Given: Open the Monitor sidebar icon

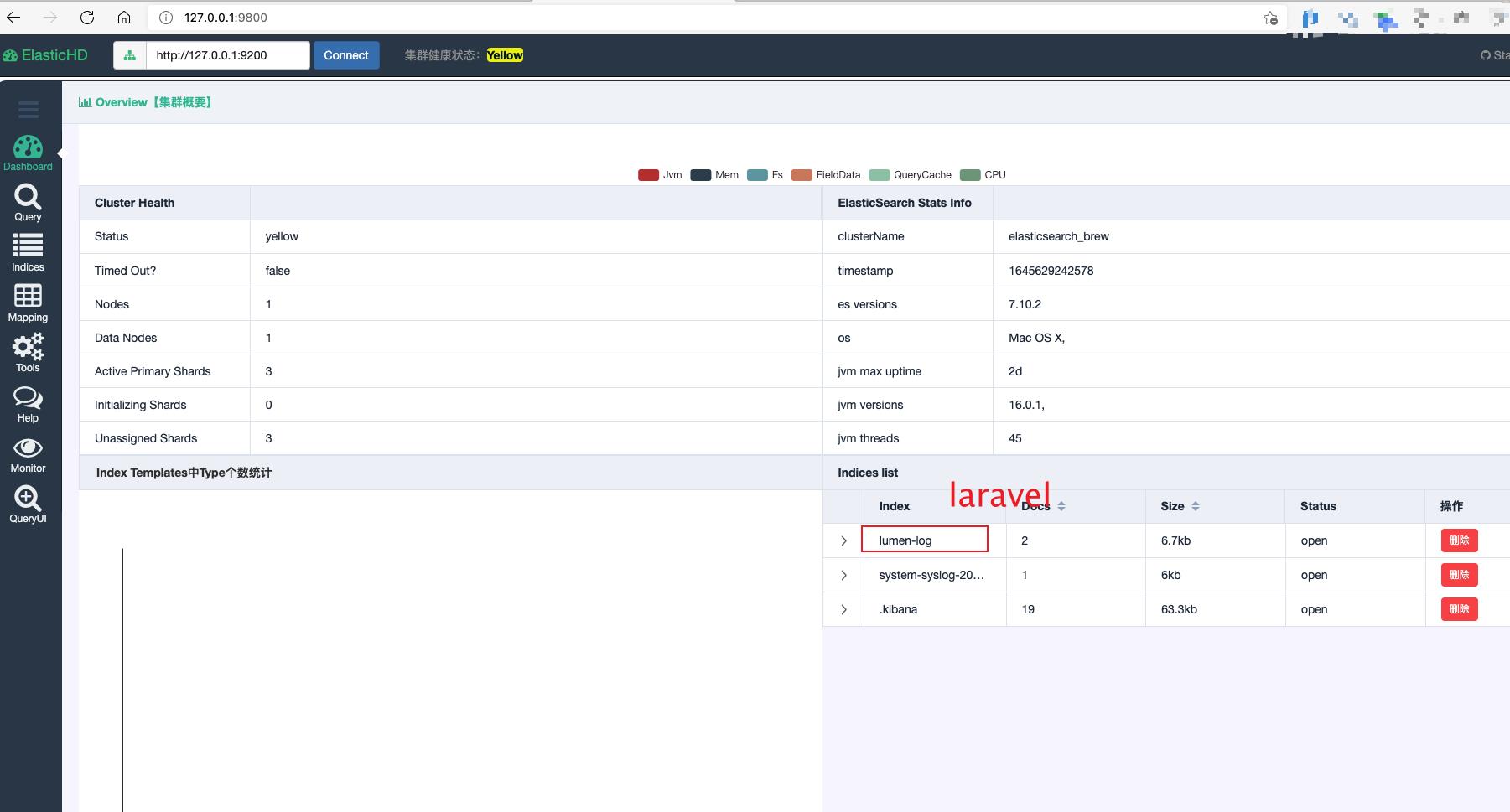Looking at the screenshot, I should 28,455.
